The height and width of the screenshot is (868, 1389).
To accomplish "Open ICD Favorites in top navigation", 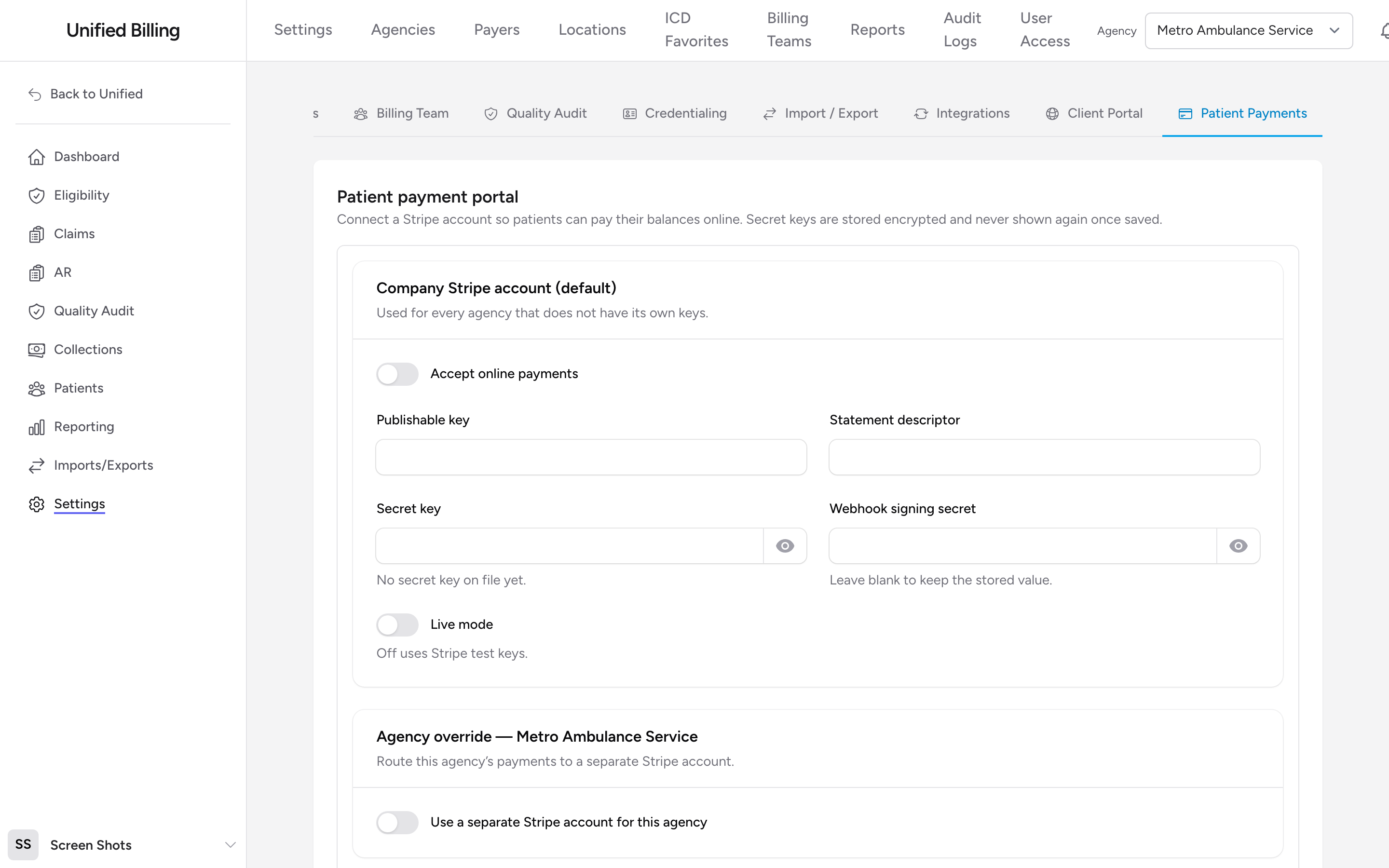I will click(x=696, y=30).
